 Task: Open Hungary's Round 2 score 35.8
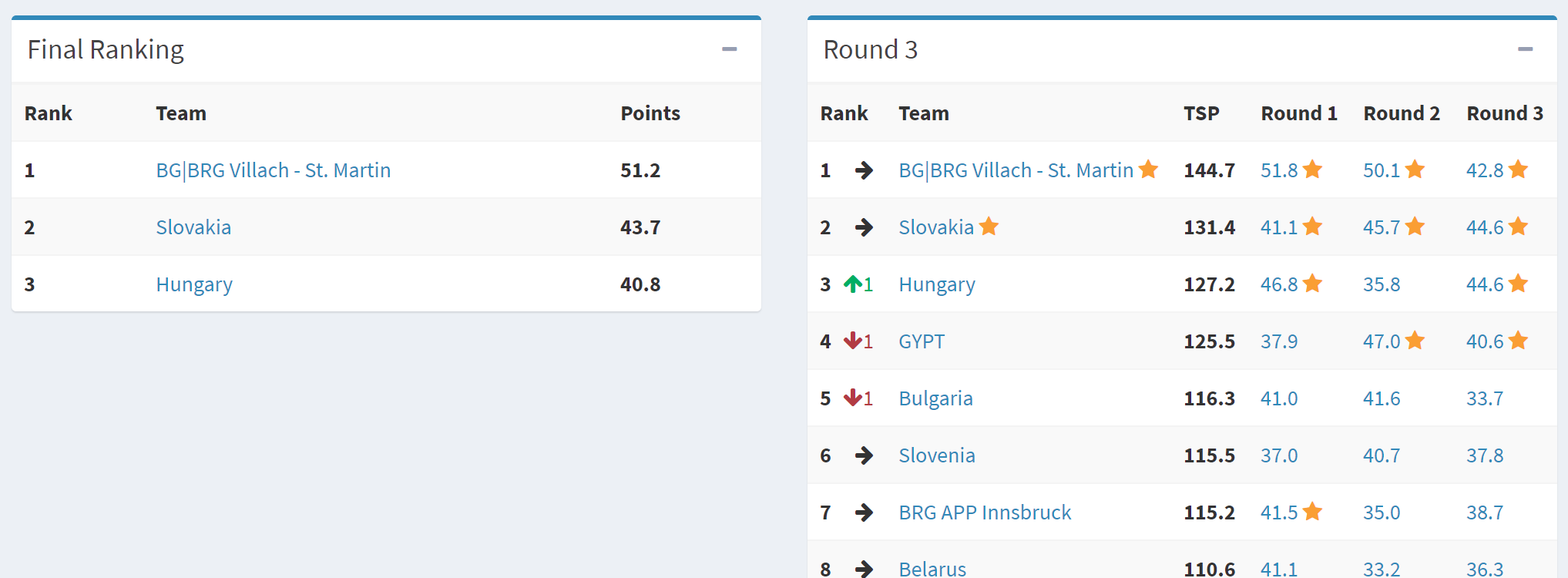point(1381,284)
